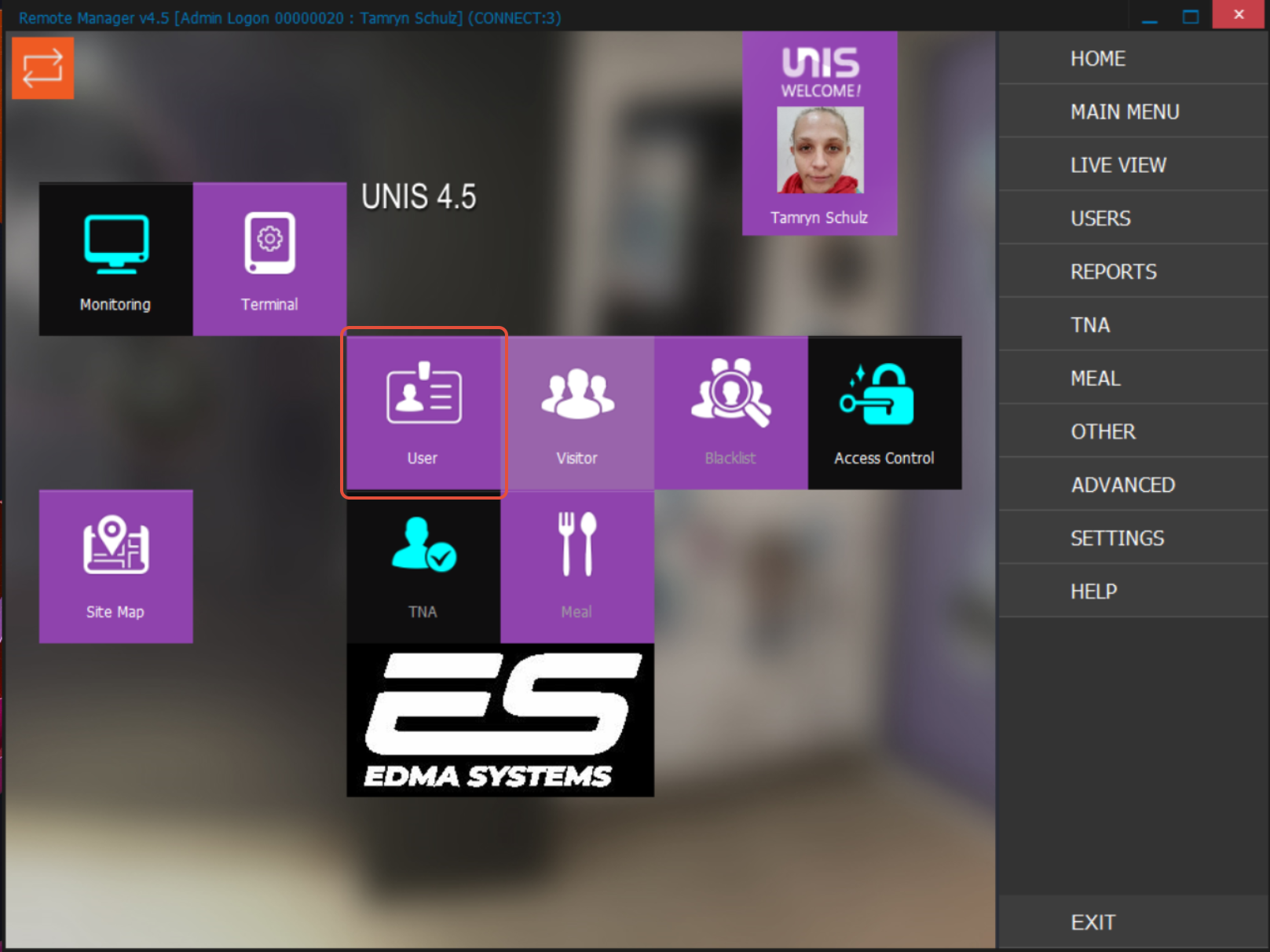Close the Remote Manager window
The width and height of the screenshot is (1270, 952).
[1239, 14]
